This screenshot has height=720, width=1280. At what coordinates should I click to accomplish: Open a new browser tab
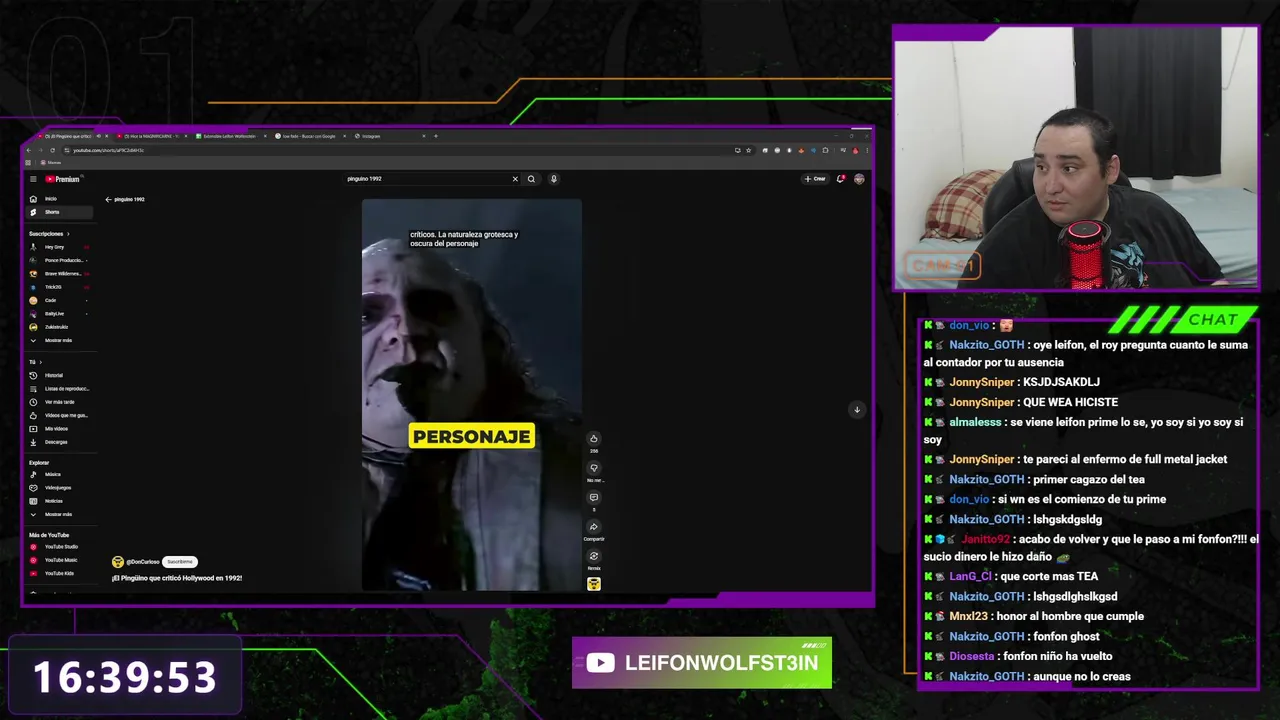click(x=435, y=136)
